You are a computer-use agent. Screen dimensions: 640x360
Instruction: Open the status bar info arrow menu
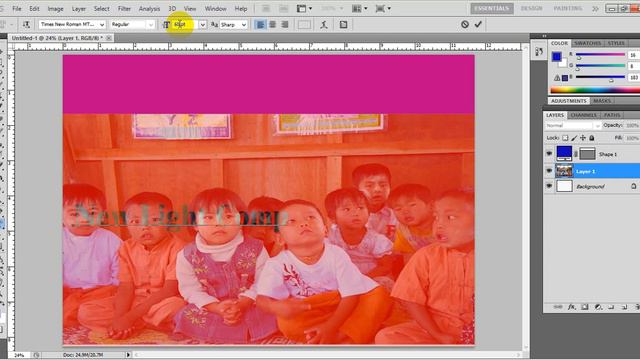pos(128,355)
